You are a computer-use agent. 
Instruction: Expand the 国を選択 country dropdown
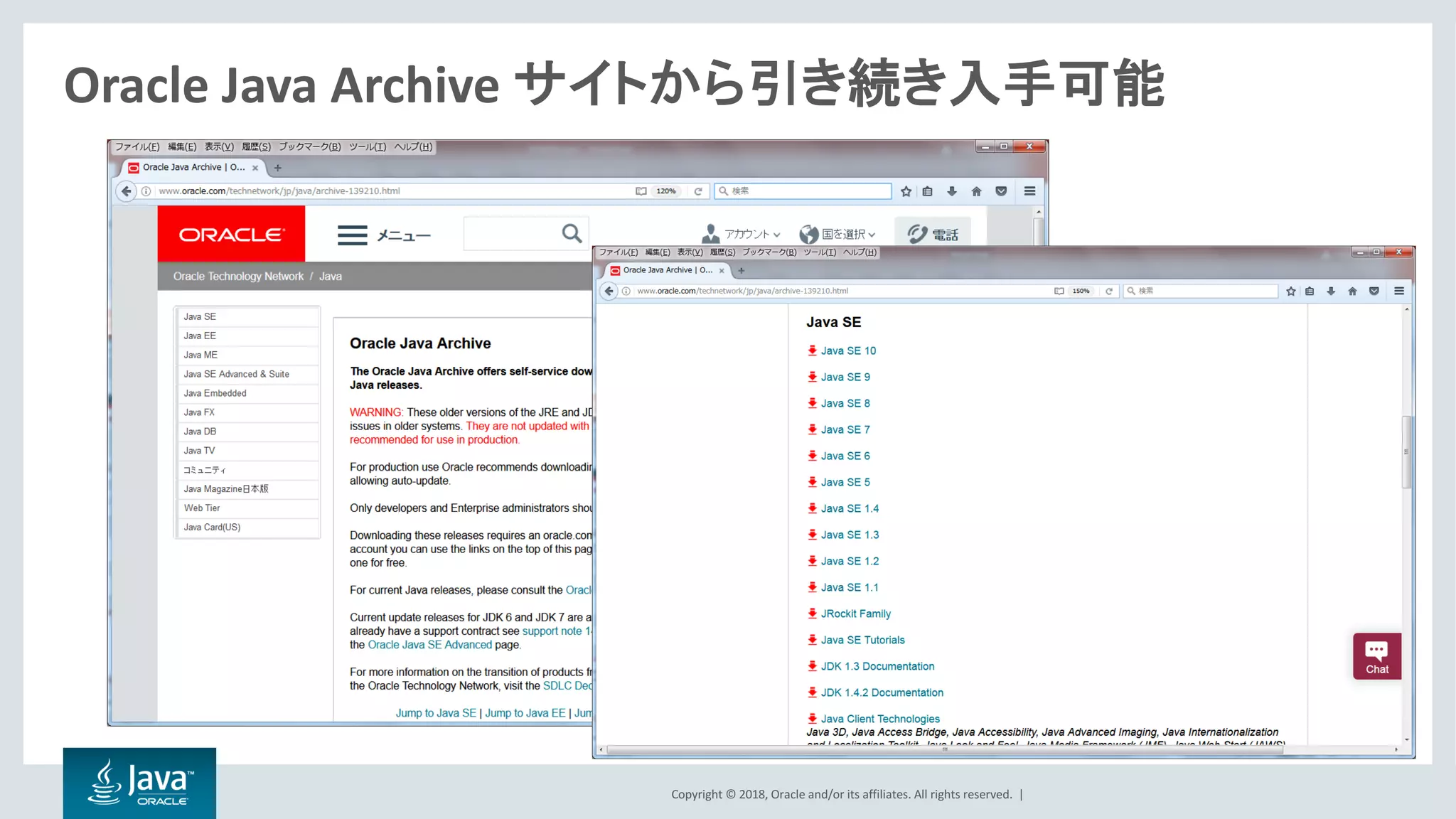(837, 234)
